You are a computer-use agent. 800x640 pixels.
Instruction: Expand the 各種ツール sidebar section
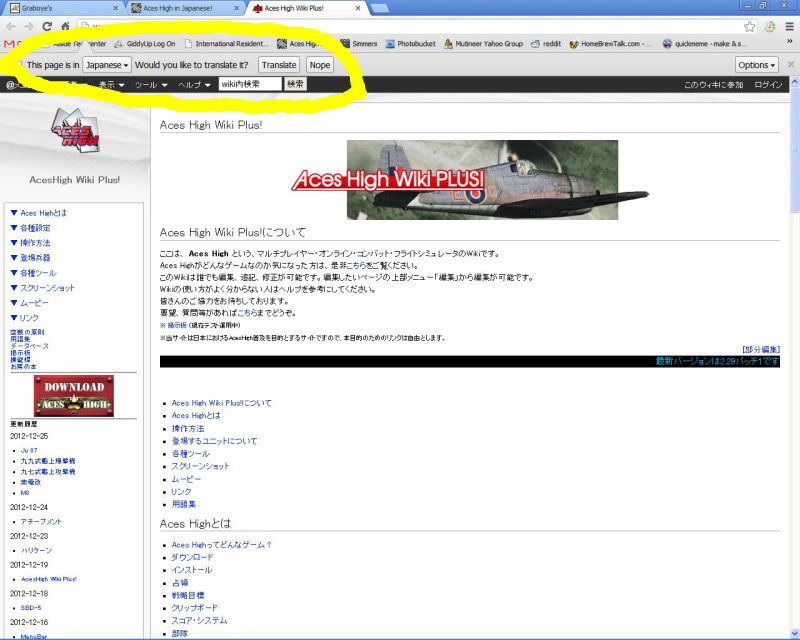pyautogui.click(x=34, y=273)
